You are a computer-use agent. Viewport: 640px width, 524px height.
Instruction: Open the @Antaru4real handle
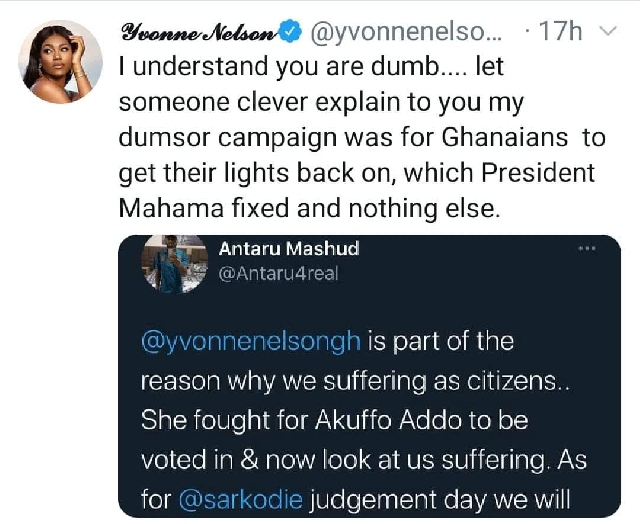click(x=279, y=274)
